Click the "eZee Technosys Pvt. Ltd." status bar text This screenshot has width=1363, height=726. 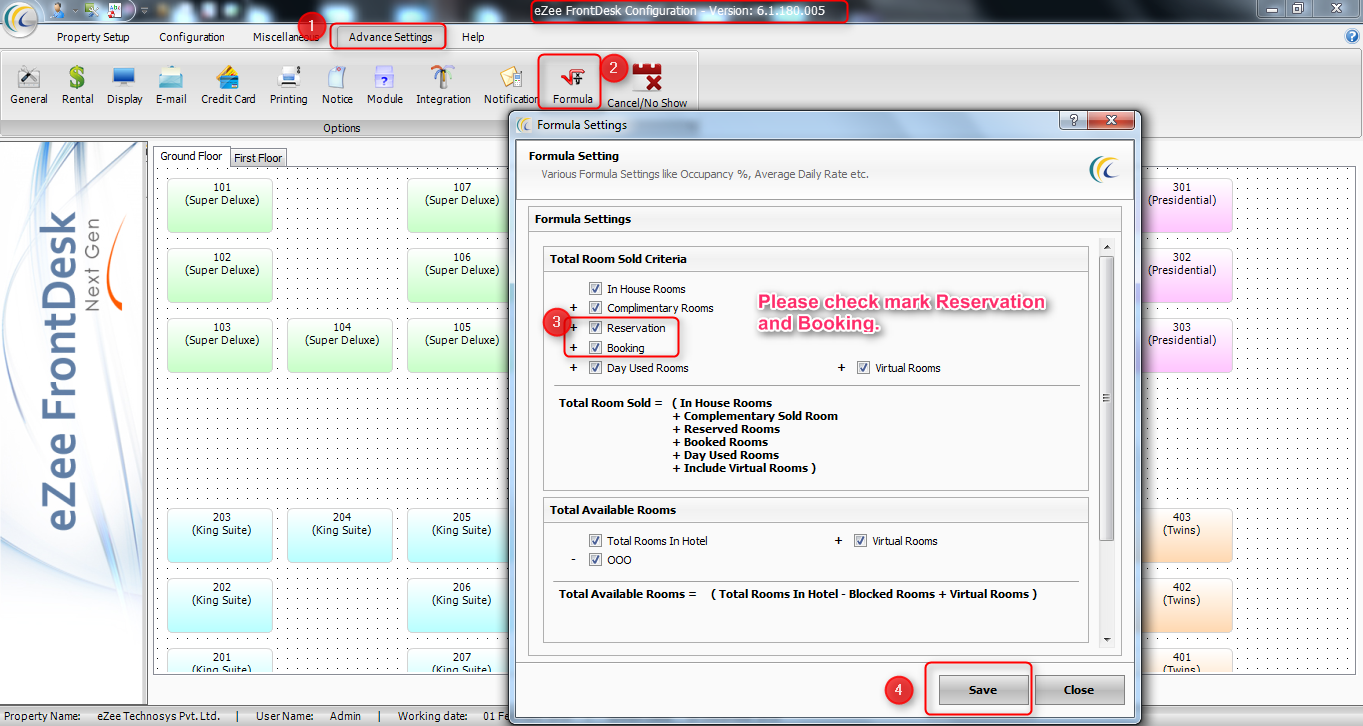point(158,716)
